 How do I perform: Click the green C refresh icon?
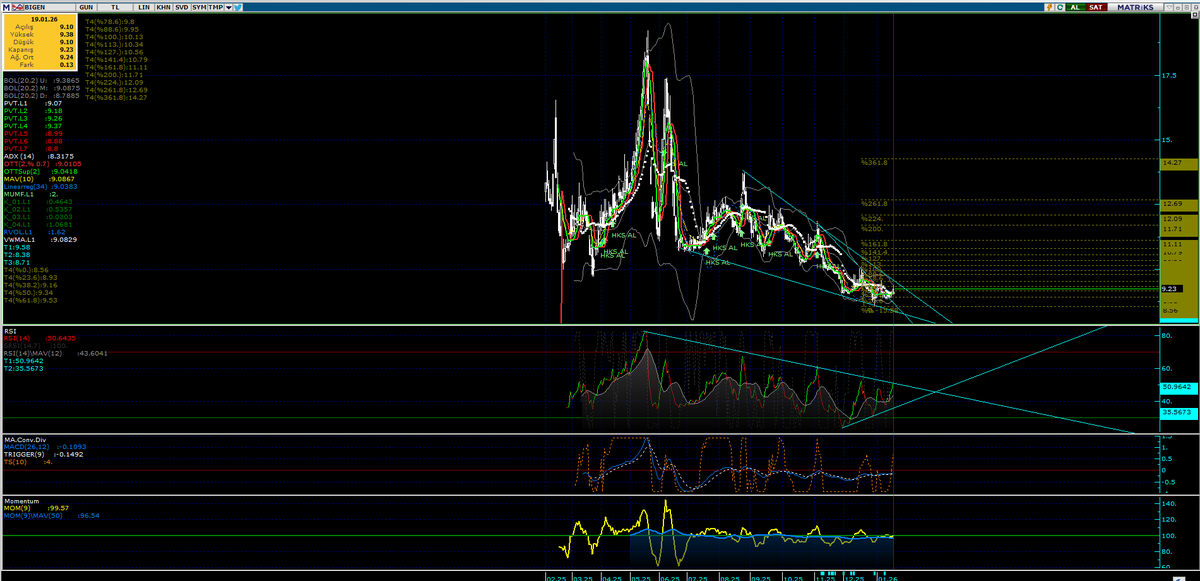pos(1061,7)
